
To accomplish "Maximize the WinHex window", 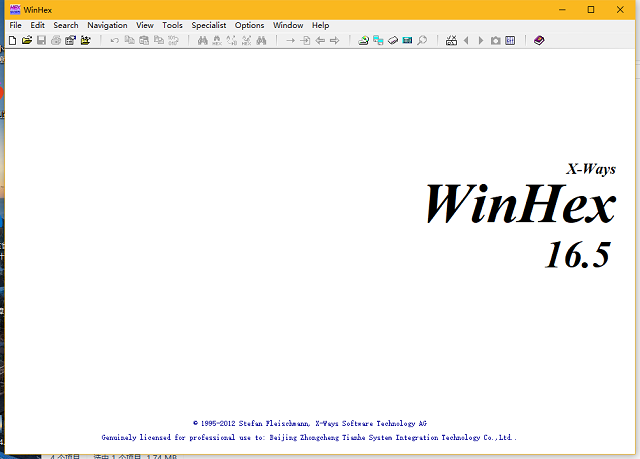I will (x=591, y=9).
